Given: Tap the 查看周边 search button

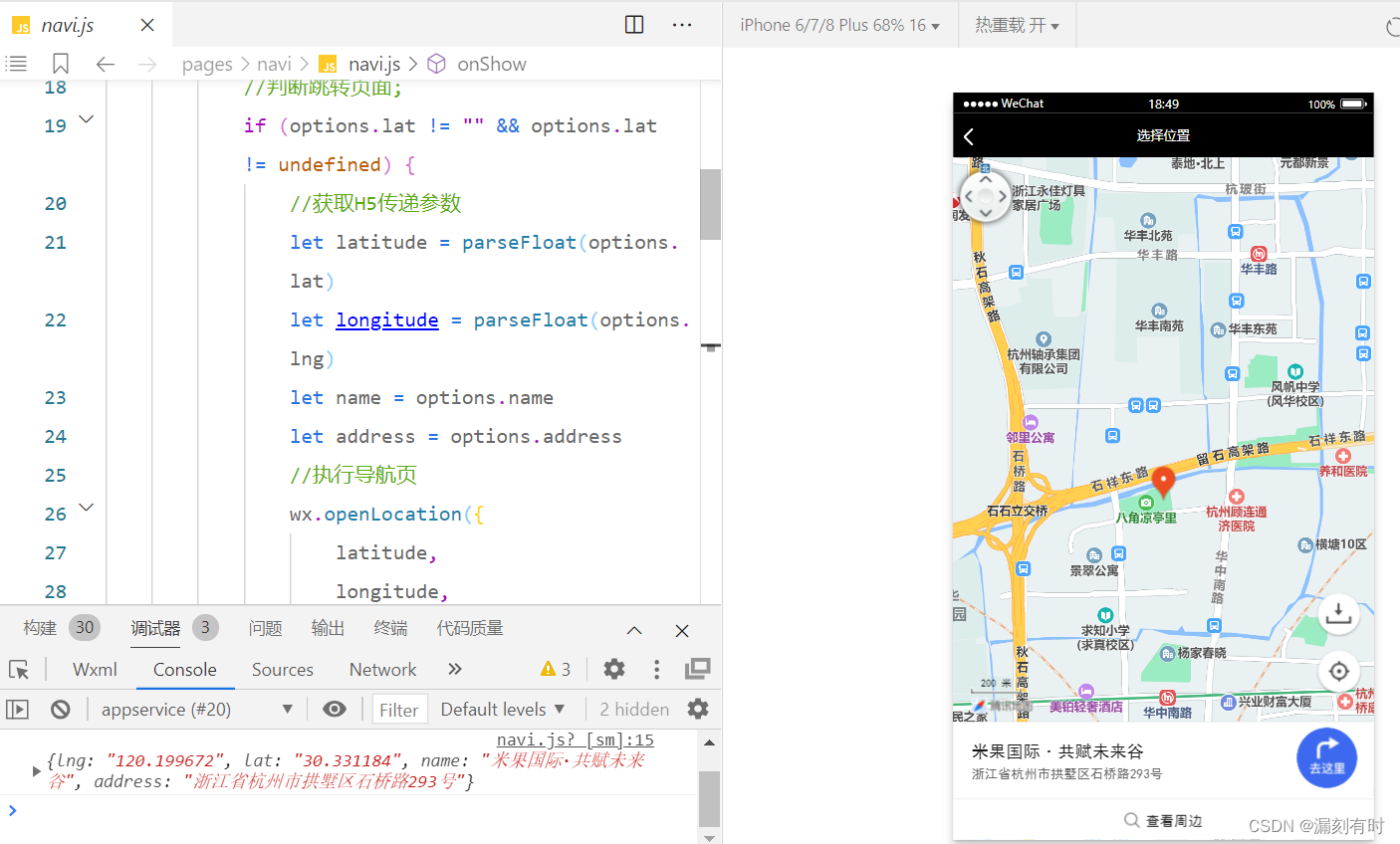Looking at the screenshot, I should (1163, 821).
